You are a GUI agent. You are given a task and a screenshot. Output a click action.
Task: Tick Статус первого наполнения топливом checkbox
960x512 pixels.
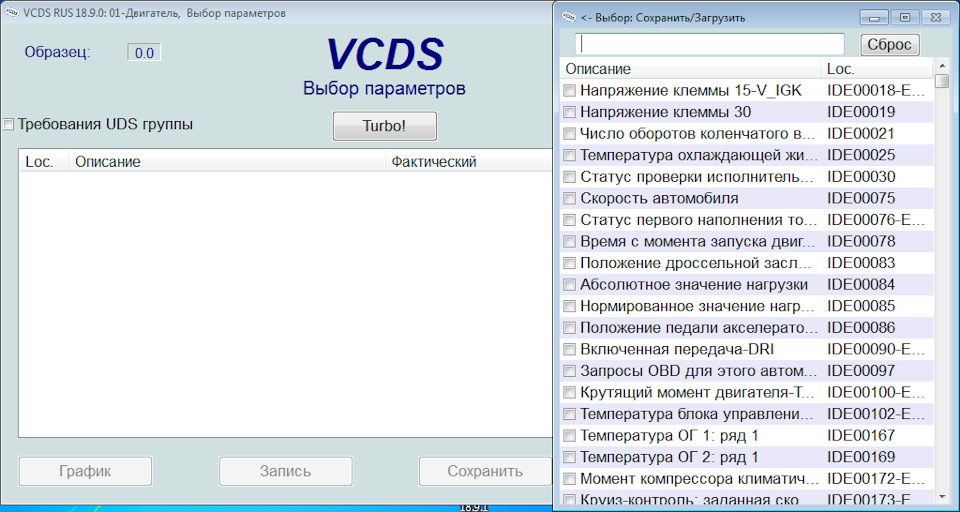click(569, 220)
